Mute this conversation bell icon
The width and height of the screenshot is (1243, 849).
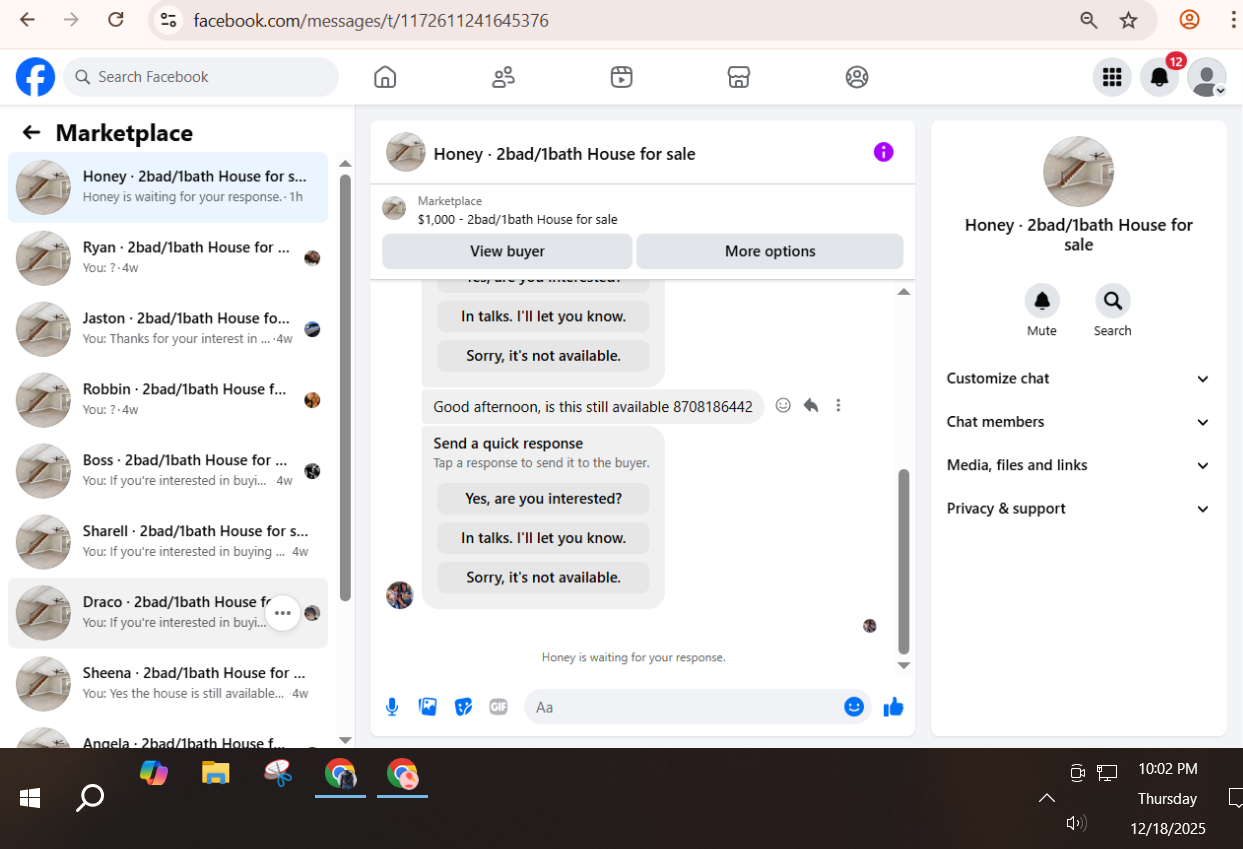pyautogui.click(x=1042, y=301)
